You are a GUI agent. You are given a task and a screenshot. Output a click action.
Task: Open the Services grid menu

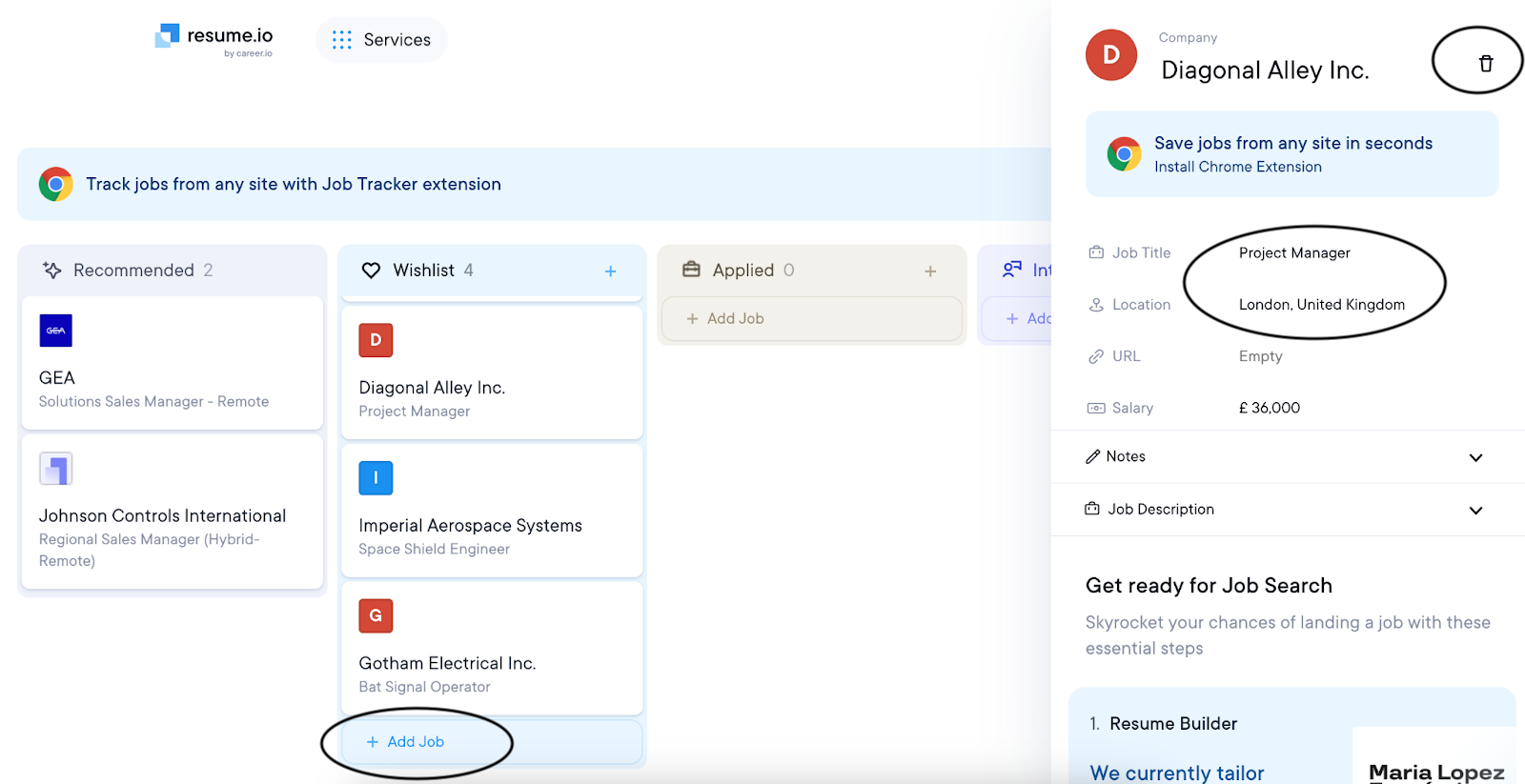381,40
